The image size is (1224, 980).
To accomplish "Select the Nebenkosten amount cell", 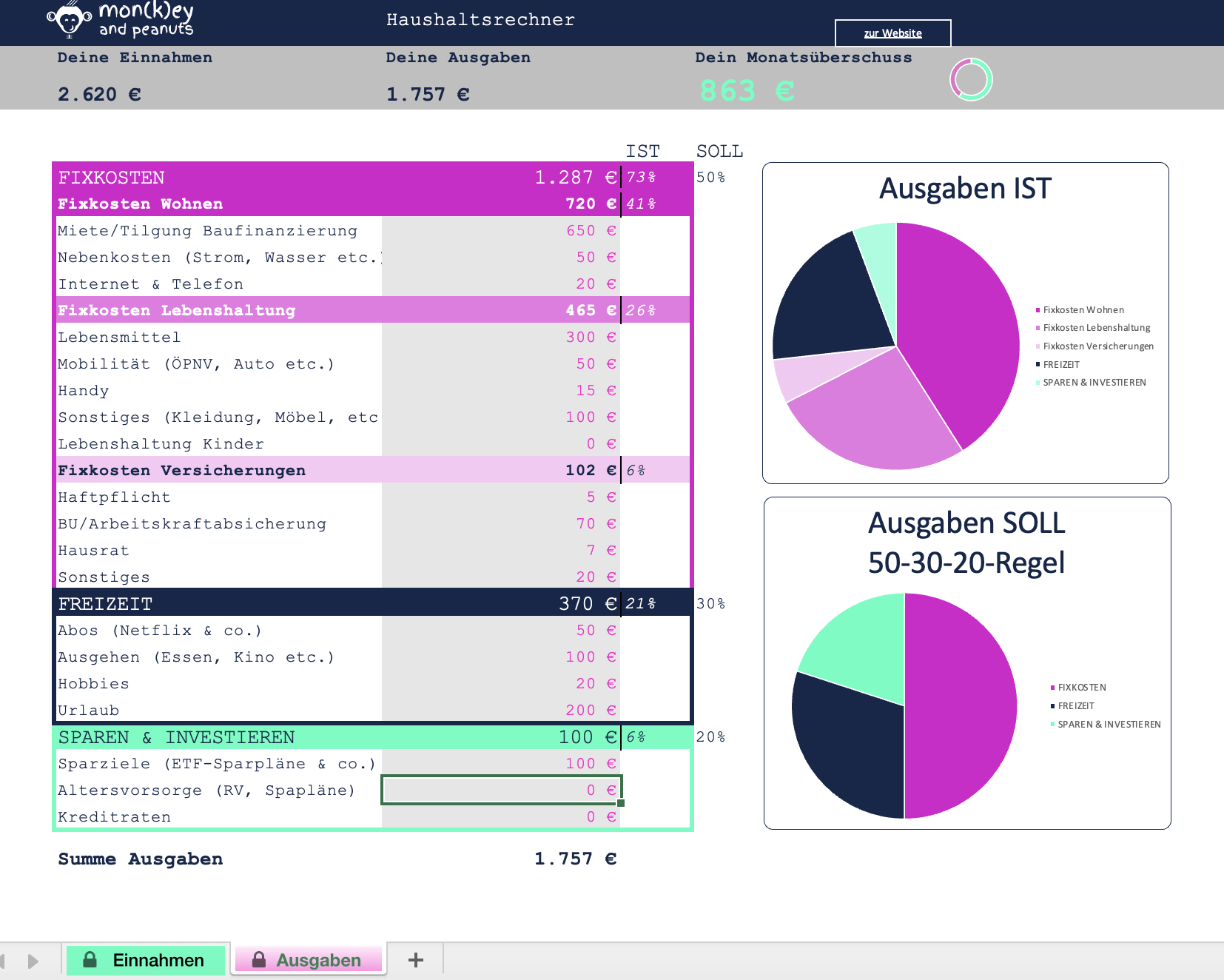I will (x=501, y=257).
